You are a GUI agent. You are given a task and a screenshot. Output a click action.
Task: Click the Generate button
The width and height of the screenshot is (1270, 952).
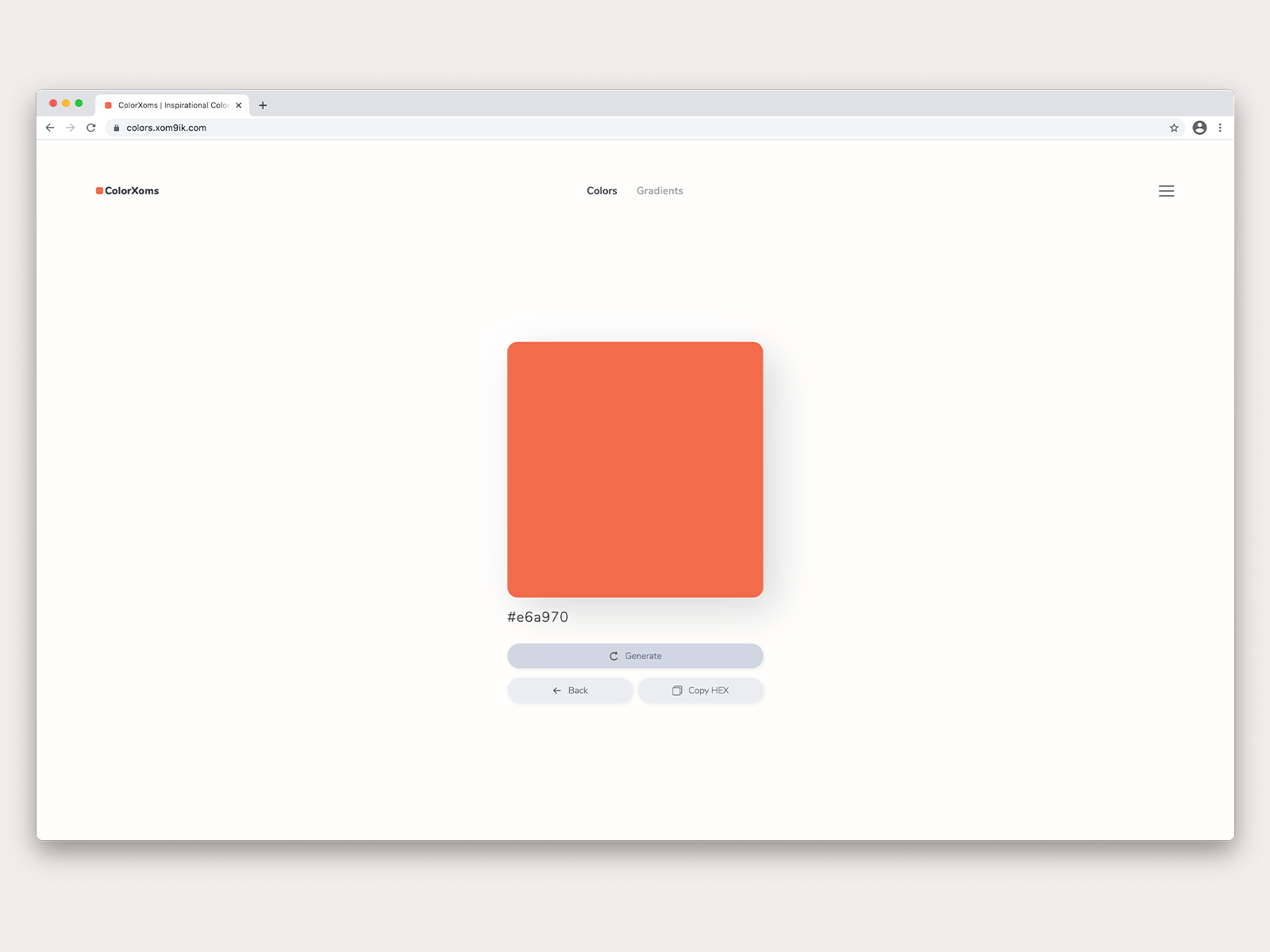pyautogui.click(x=635, y=656)
